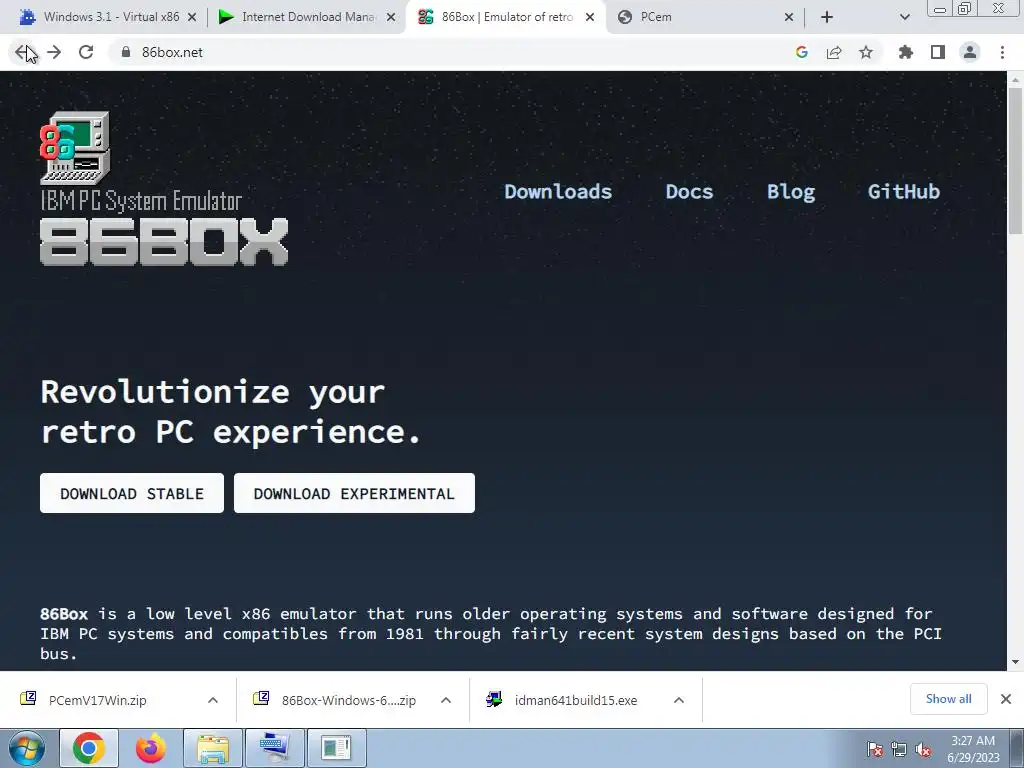Image resolution: width=1024 pixels, height=768 pixels.
Task: Click the Google icon in address bar
Action: point(802,52)
